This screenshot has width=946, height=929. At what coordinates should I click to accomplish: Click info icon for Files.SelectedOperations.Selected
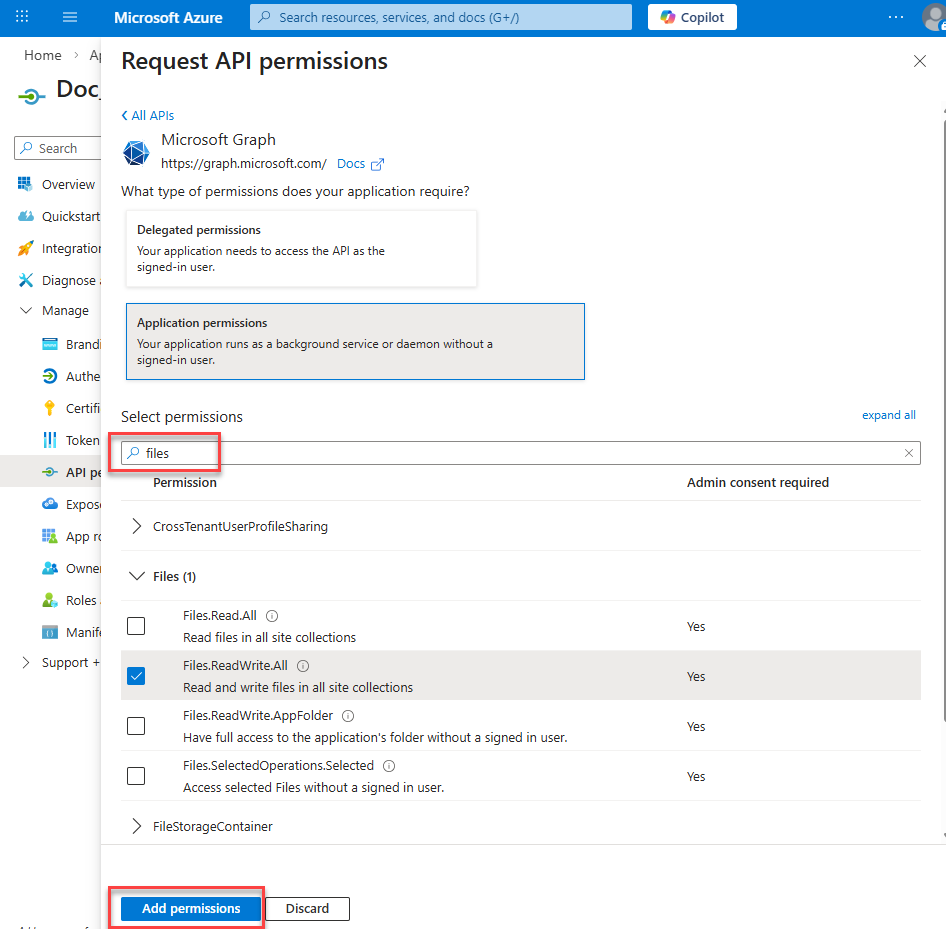tap(389, 766)
